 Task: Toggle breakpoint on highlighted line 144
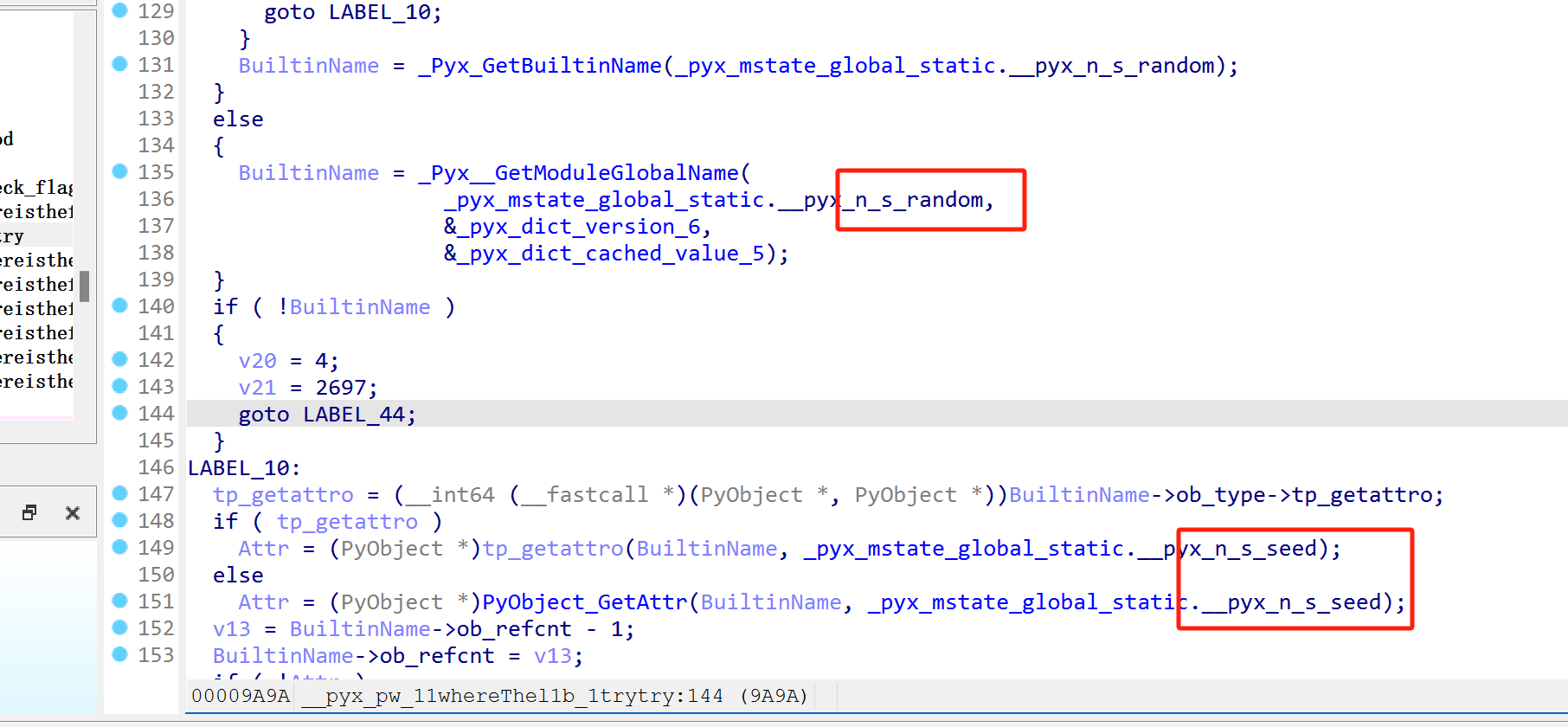click(120, 413)
